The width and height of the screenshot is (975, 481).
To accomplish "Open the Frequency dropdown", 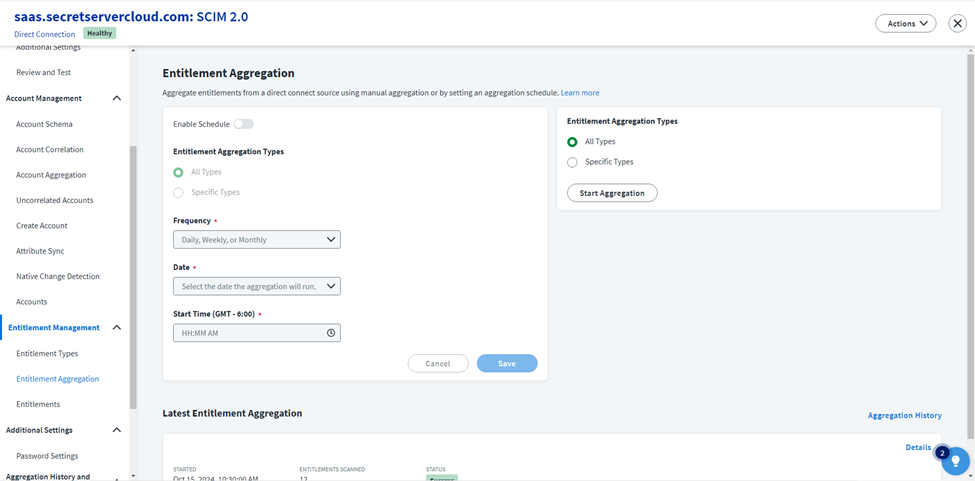I will pyautogui.click(x=256, y=240).
